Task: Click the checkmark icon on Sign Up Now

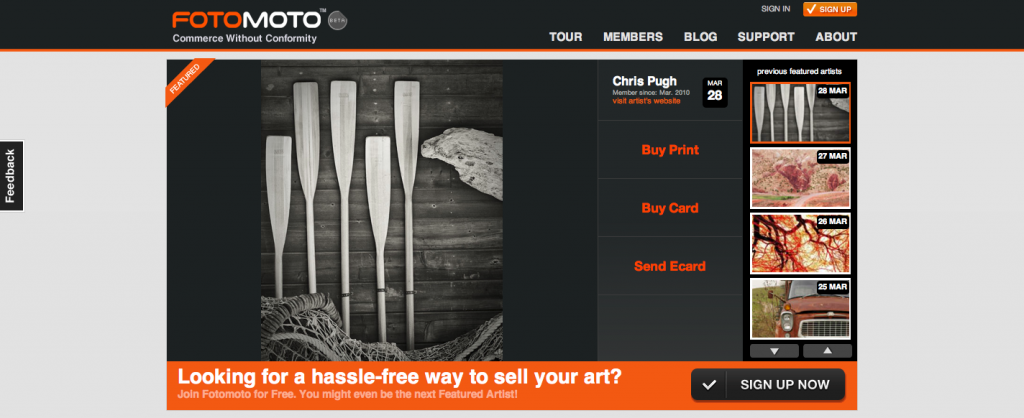Action: click(x=709, y=385)
